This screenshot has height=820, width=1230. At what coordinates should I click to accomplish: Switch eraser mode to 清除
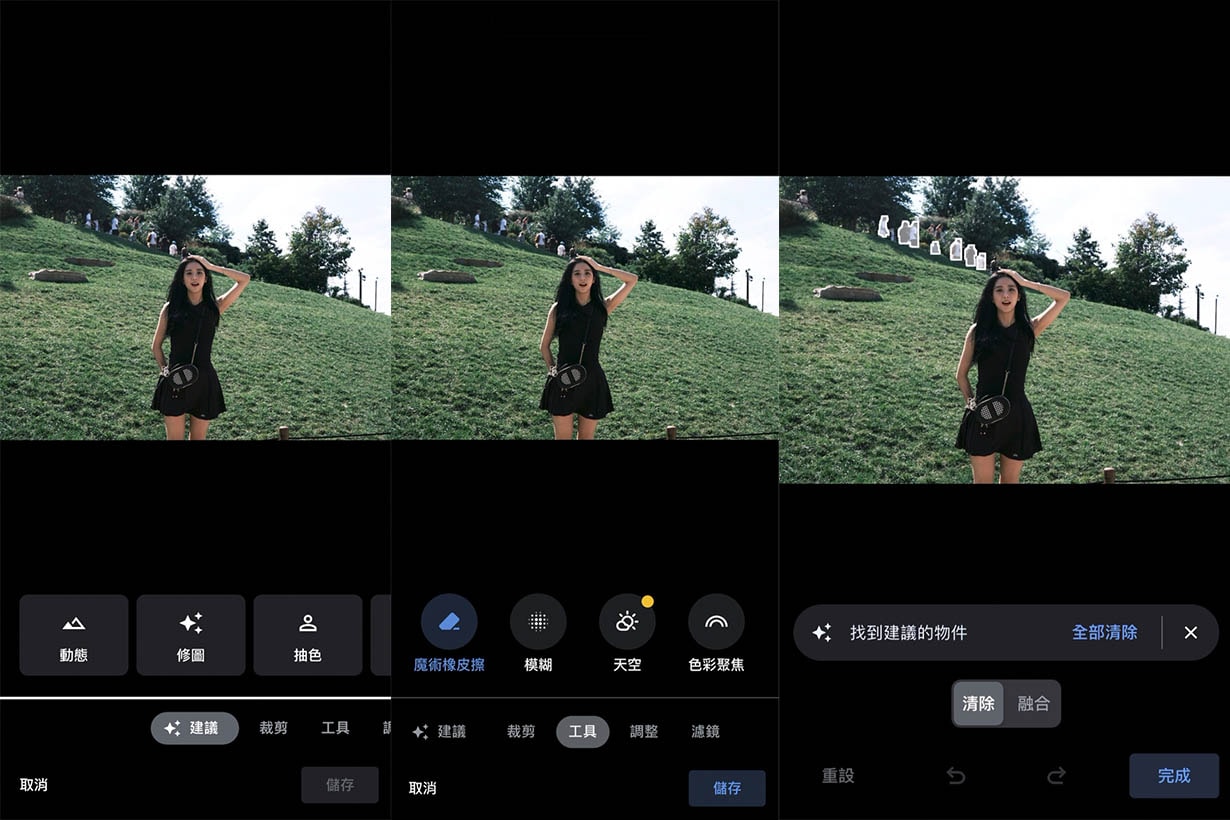[978, 703]
